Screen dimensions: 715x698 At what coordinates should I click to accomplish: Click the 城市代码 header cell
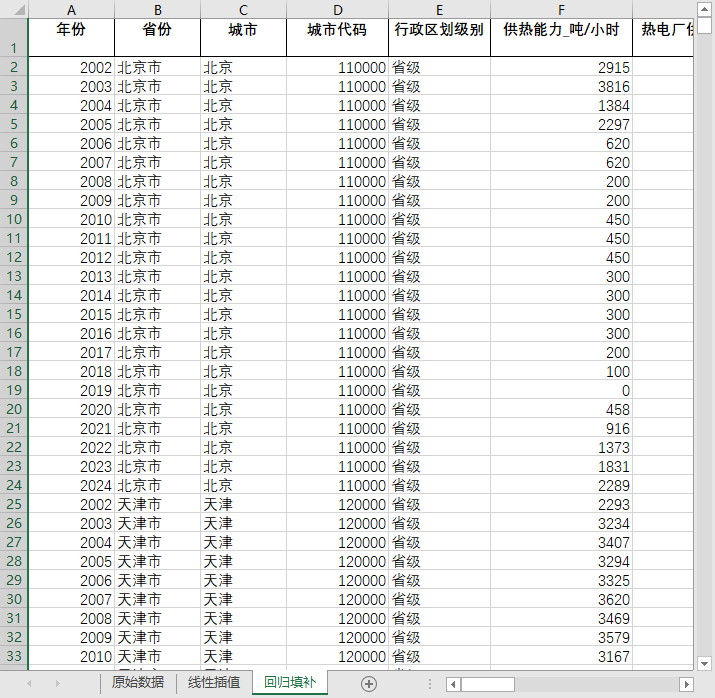(337, 38)
